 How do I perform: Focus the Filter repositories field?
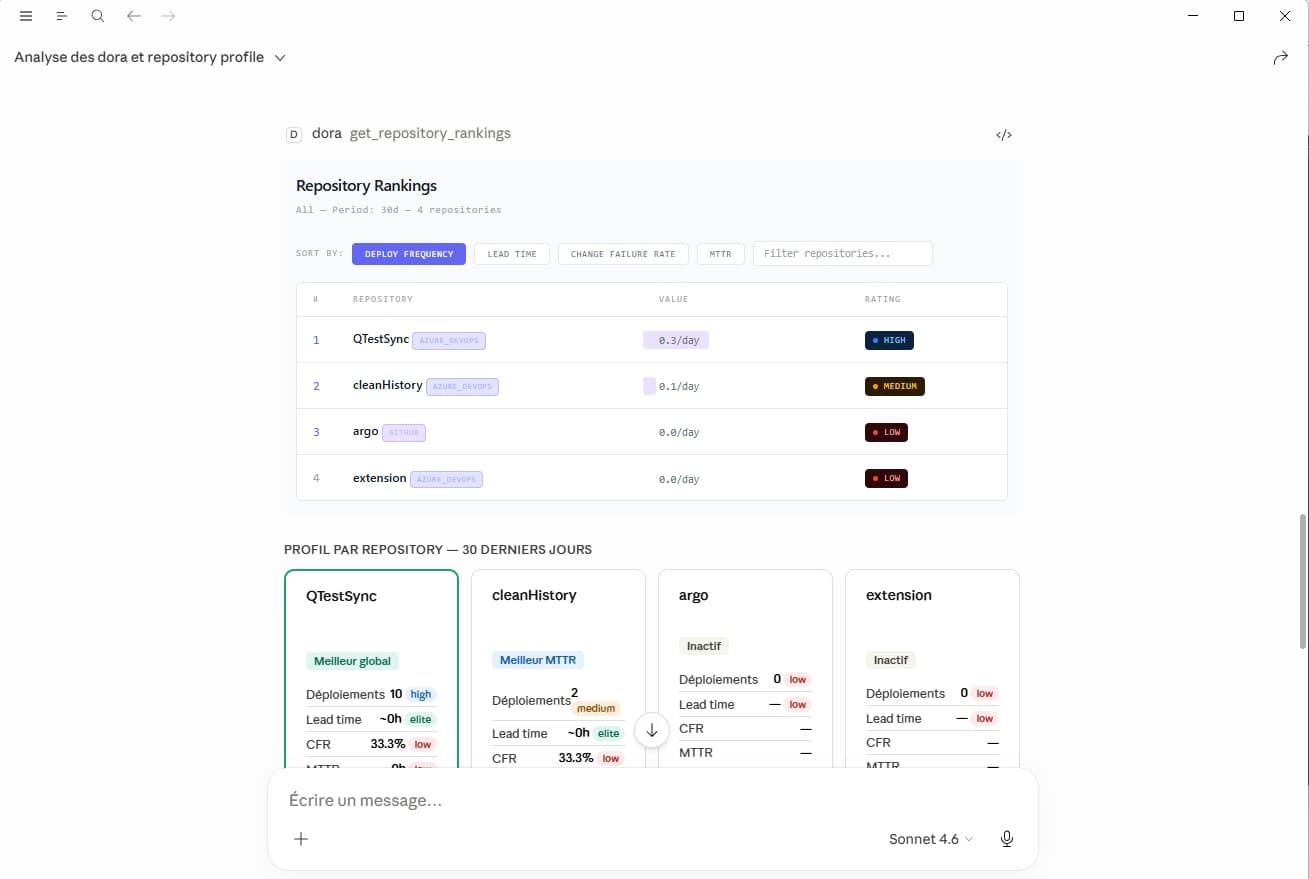(x=843, y=254)
